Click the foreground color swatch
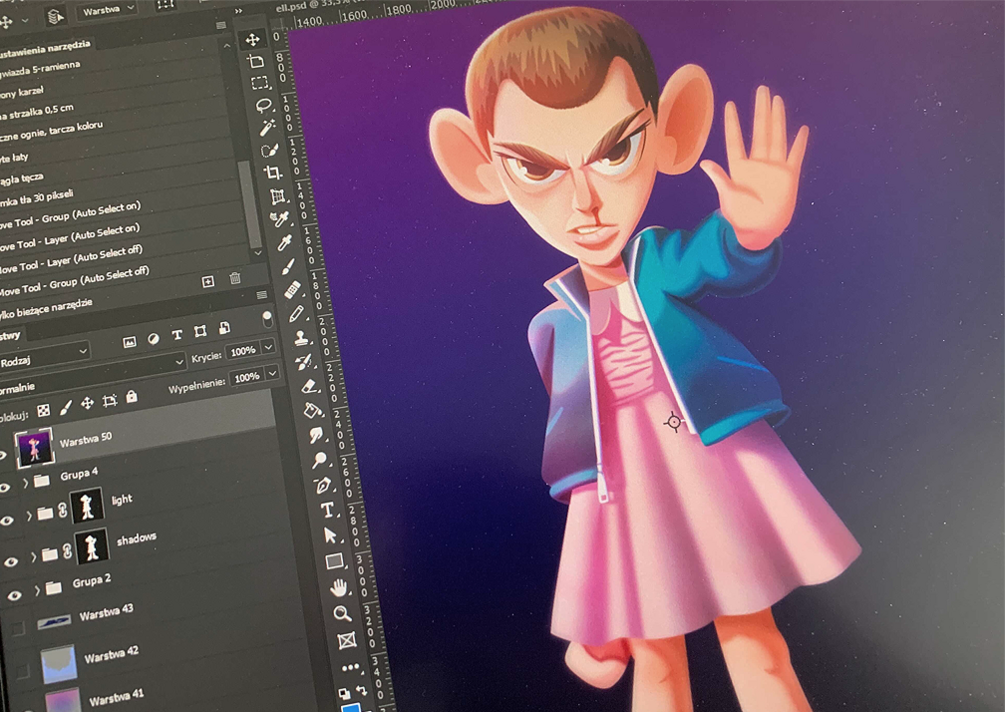The width and height of the screenshot is (1005, 712). [351, 708]
